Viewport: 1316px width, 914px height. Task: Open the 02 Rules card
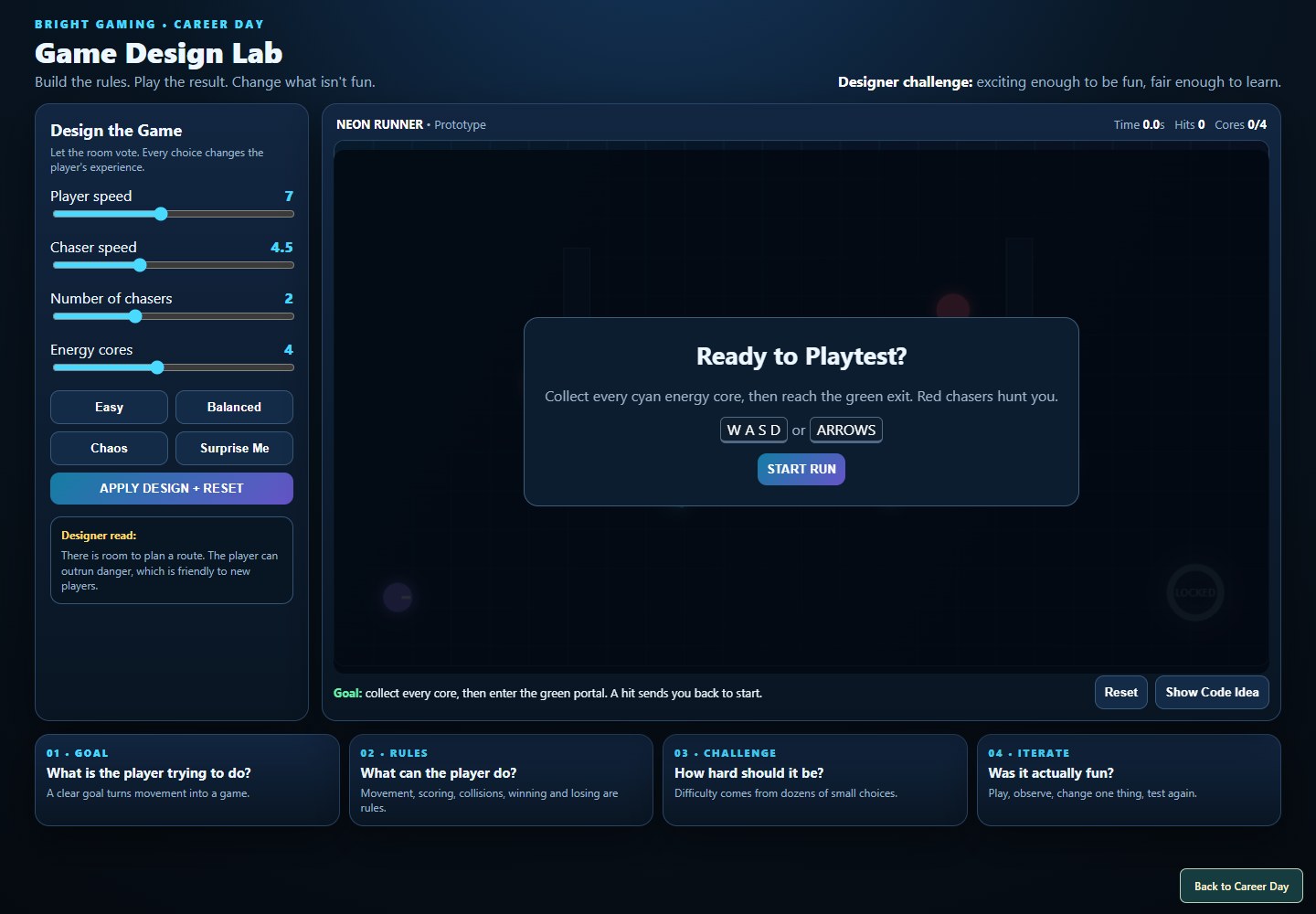click(x=501, y=780)
